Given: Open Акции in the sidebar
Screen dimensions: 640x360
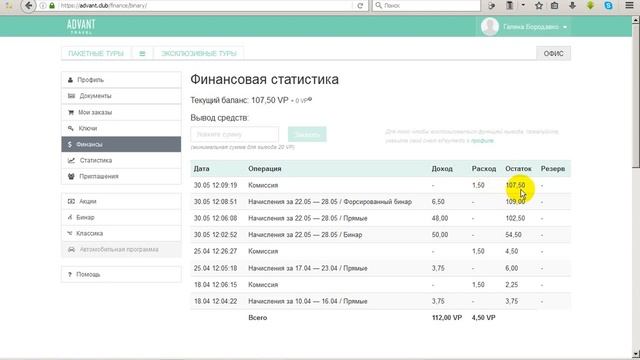Looking at the screenshot, I should 121,201.
